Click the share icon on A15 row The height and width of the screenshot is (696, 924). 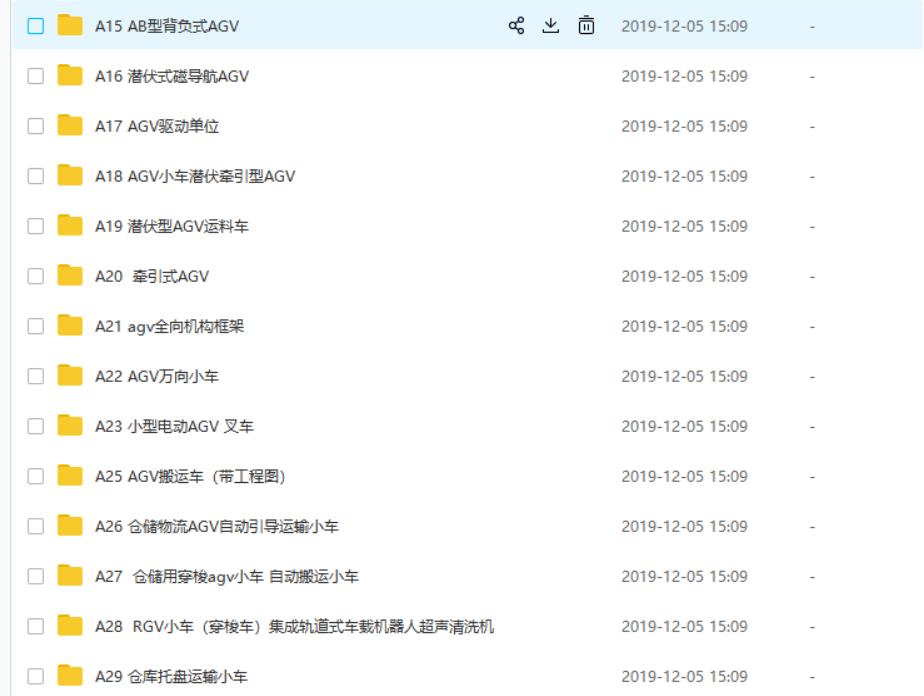[x=516, y=26]
